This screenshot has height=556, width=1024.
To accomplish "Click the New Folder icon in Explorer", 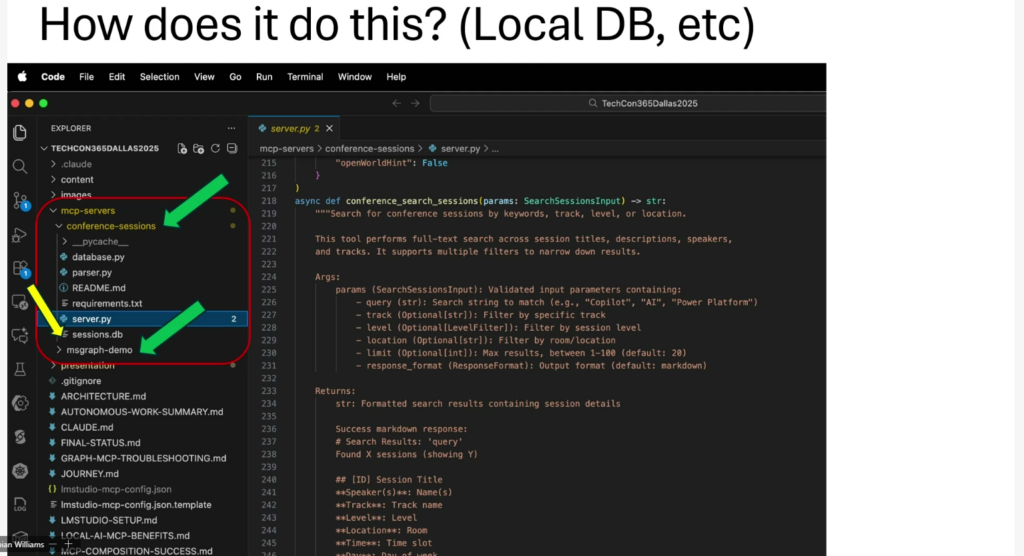I will (x=198, y=149).
